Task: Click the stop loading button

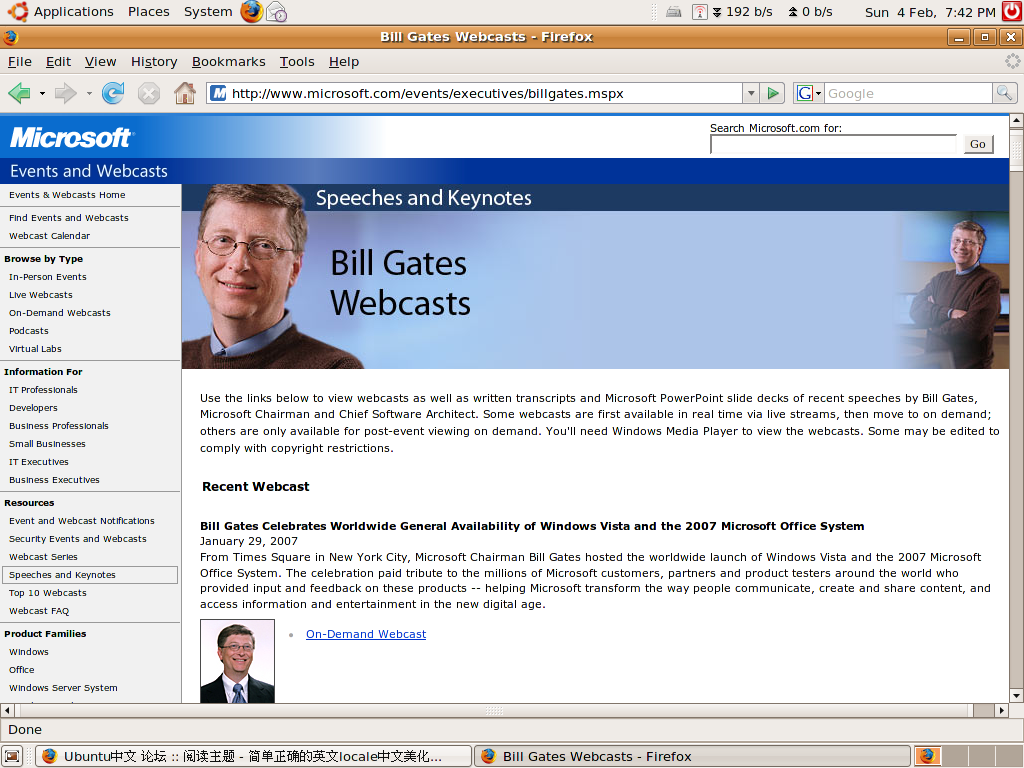Action: click(x=149, y=93)
